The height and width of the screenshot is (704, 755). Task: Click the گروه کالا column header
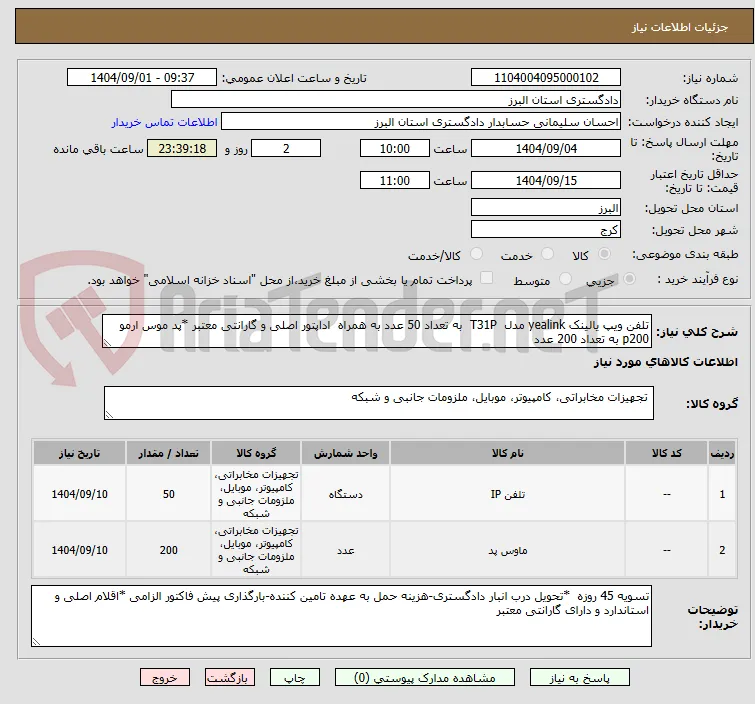(x=256, y=453)
